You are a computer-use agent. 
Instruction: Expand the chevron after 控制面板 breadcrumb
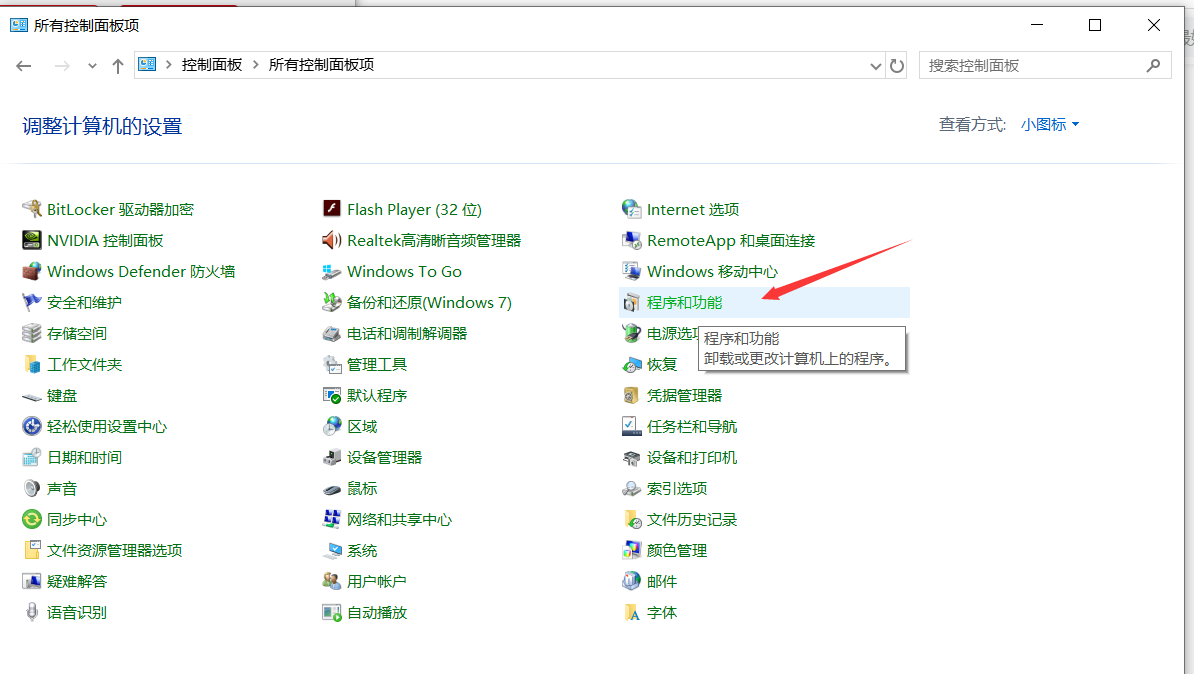click(x=256, y=65)
